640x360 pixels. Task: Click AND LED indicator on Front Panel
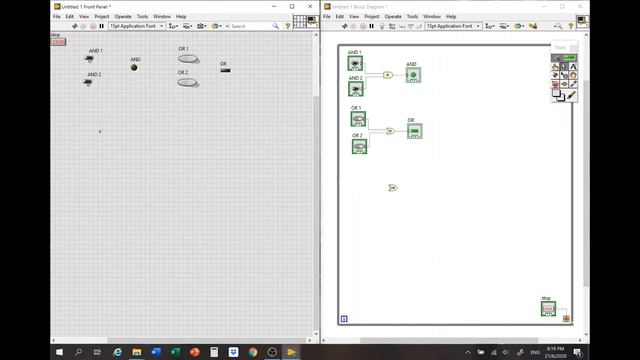pos(134,68)
